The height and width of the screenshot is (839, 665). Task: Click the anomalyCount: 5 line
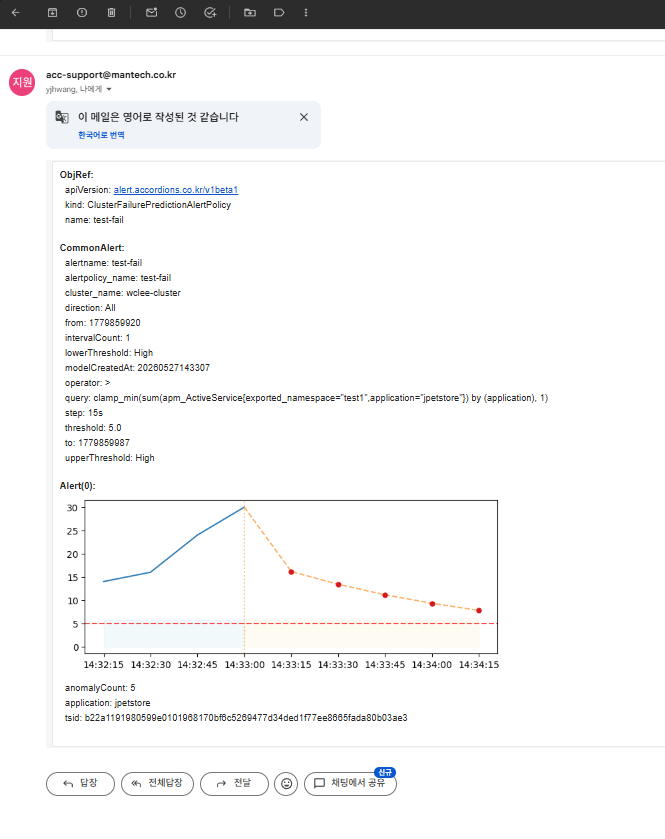point(100,688)
